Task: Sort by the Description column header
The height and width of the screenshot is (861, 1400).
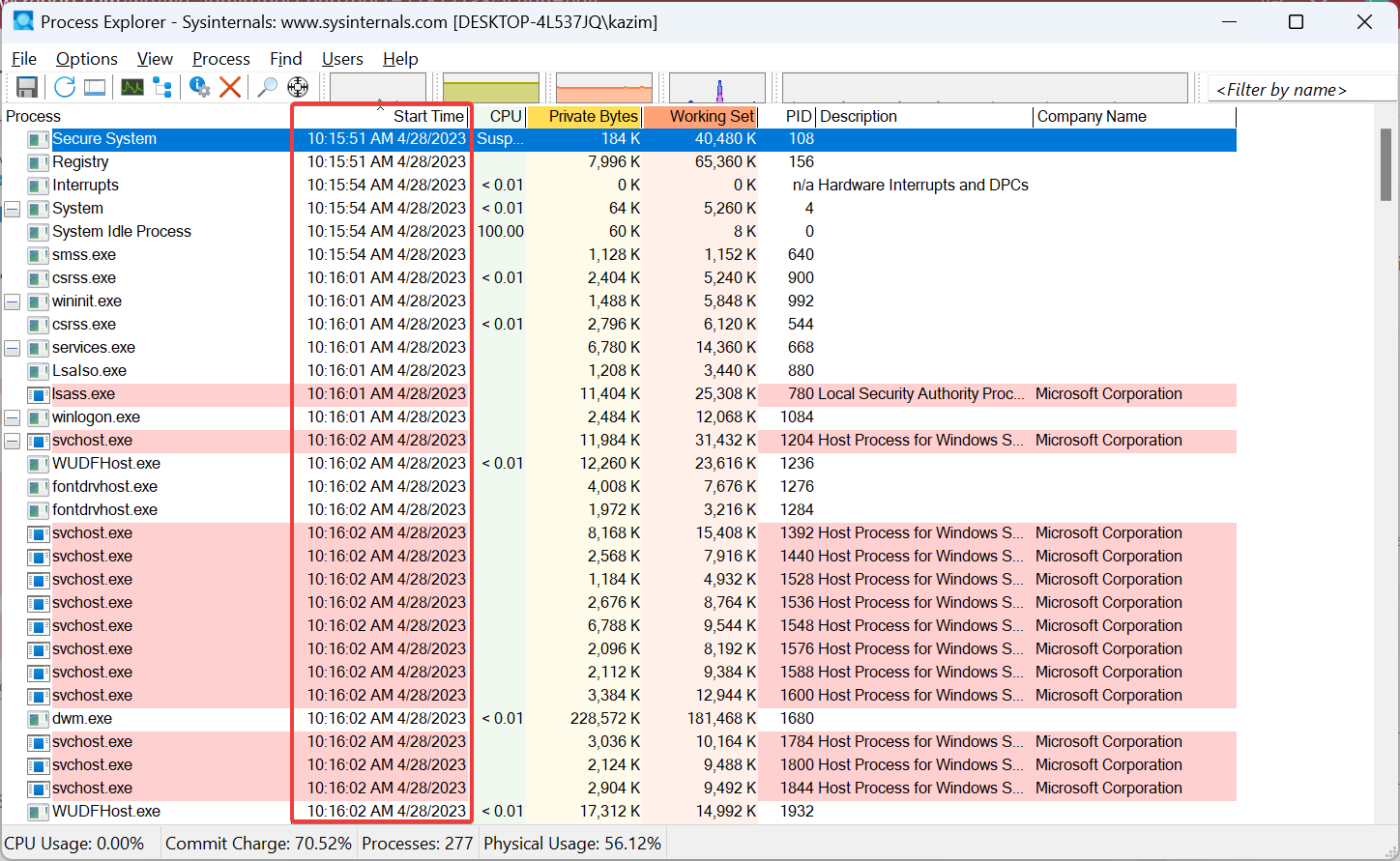Action: (x=924, y=116)
